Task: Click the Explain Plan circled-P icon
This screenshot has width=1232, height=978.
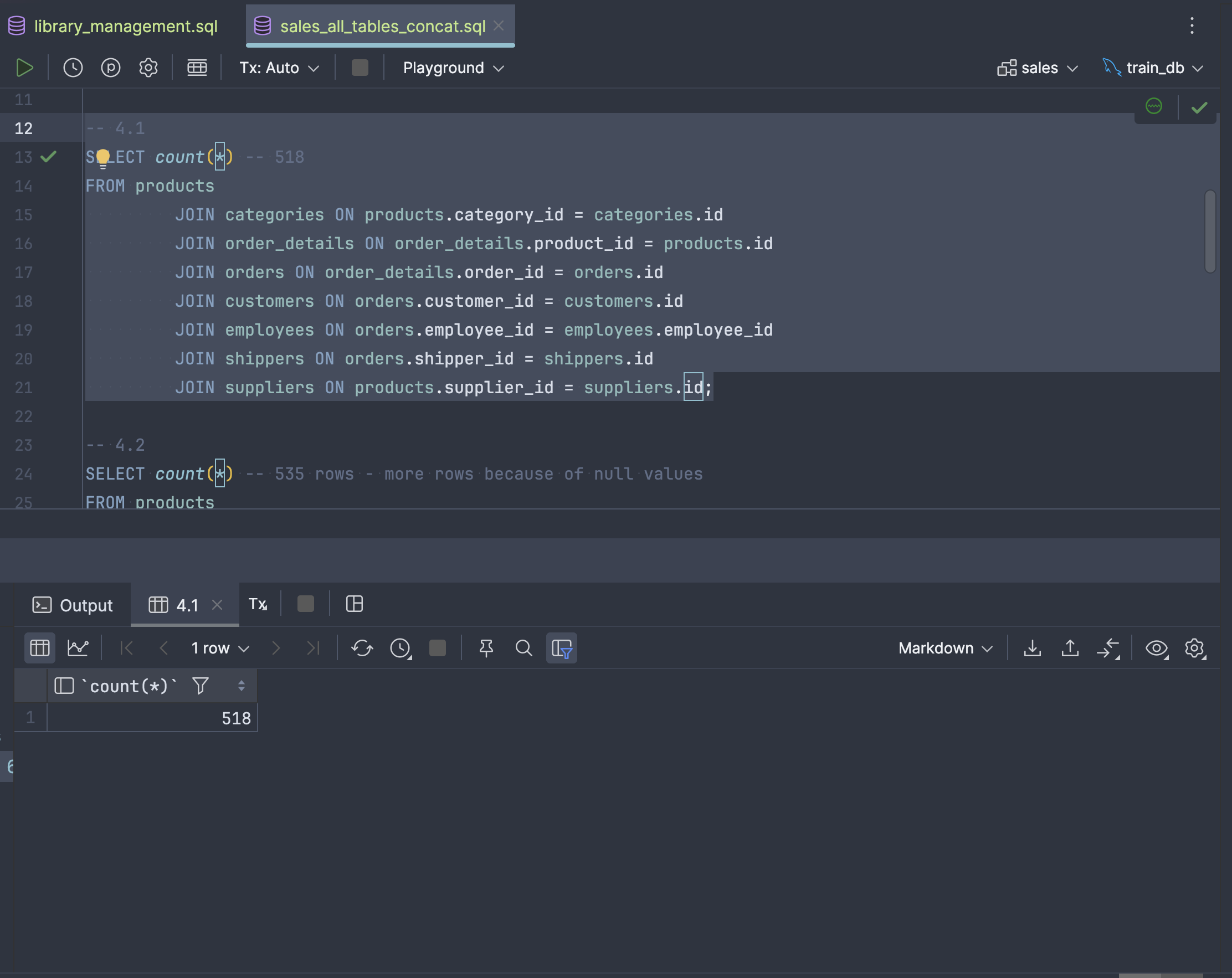Action: point(110,68)
